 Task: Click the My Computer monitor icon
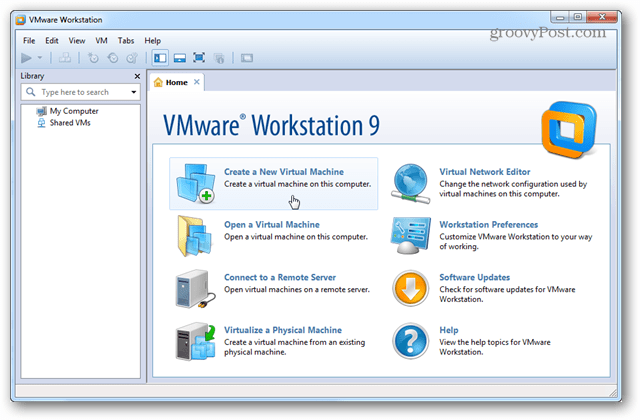41,111
